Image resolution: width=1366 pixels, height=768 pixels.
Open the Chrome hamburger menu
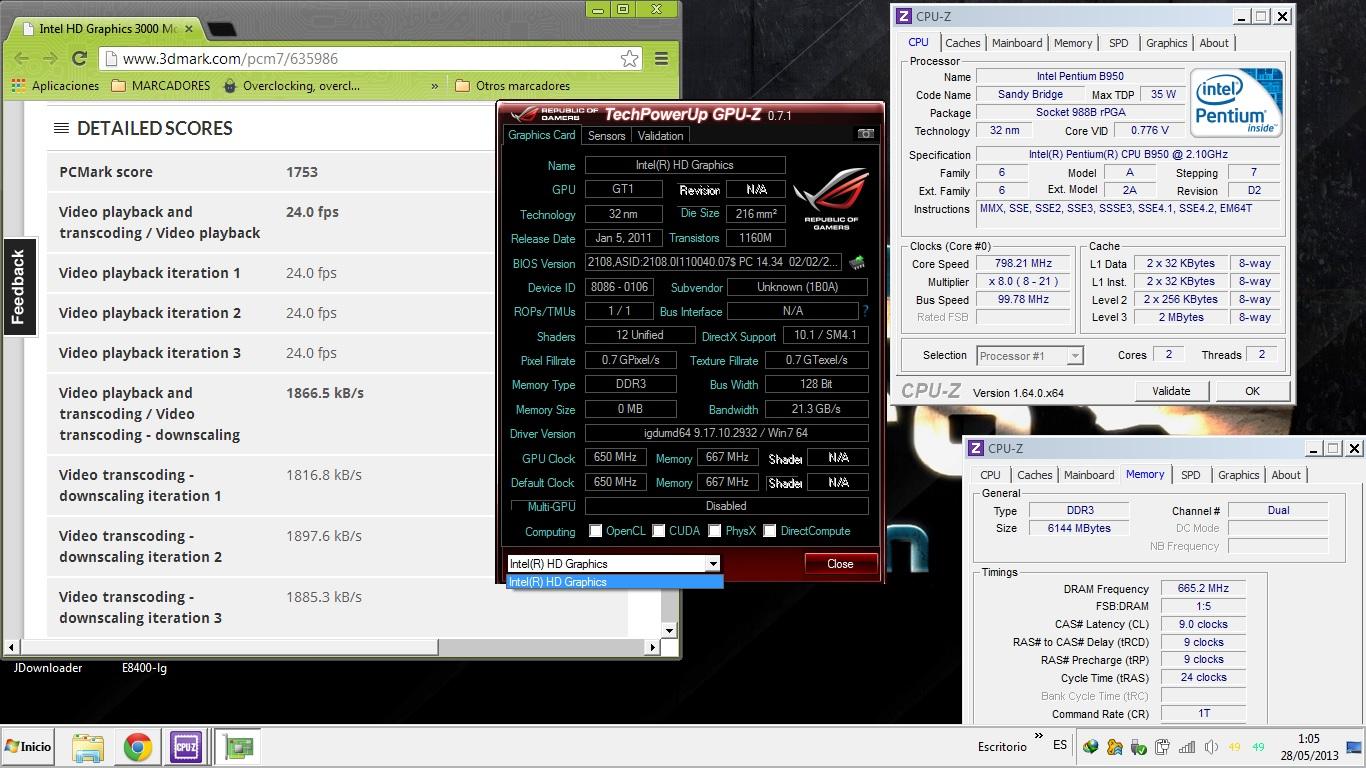(x=661, y=59)
